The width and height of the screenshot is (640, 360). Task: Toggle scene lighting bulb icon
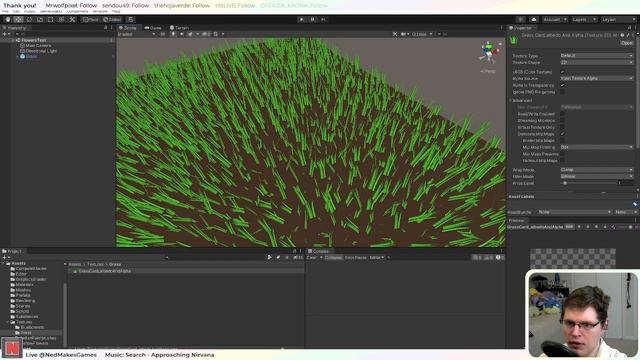(173, 34)
